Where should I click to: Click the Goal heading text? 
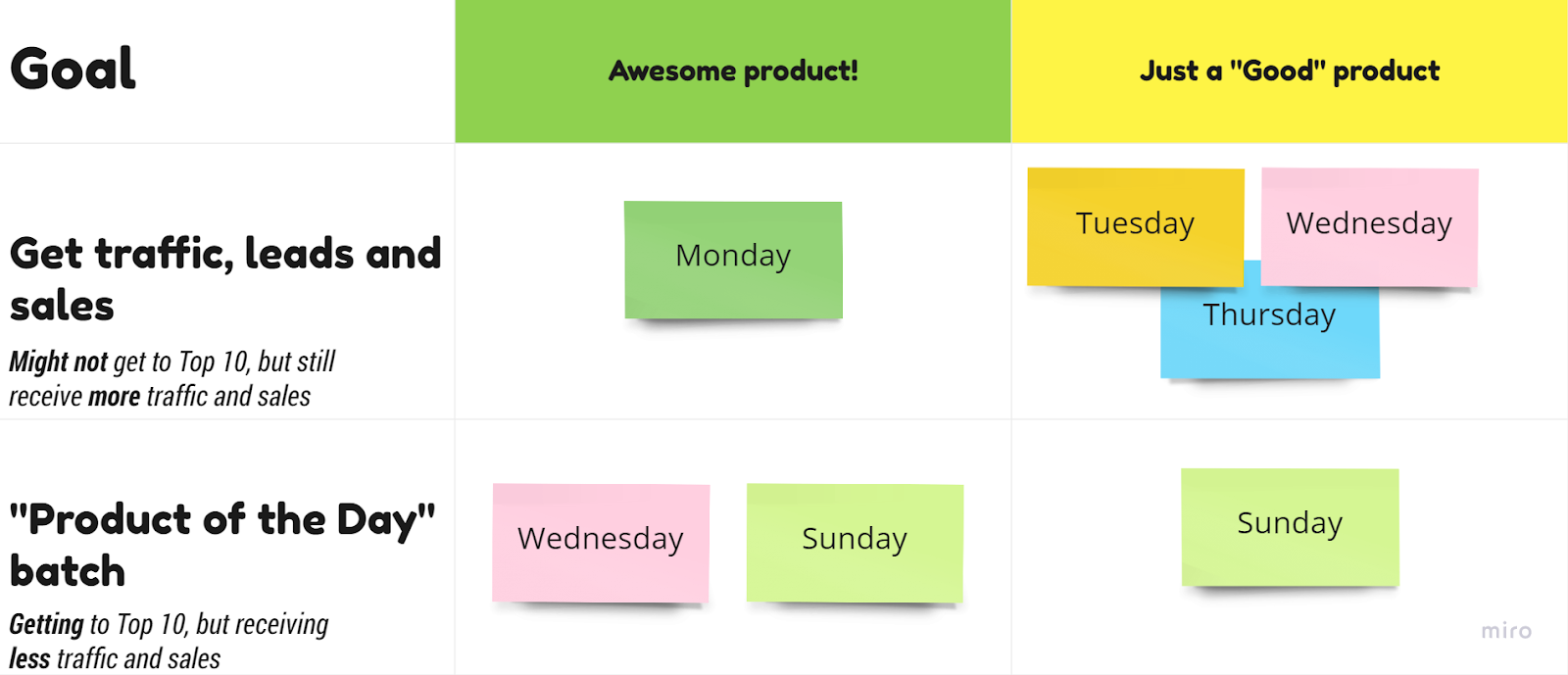(73, 70)
